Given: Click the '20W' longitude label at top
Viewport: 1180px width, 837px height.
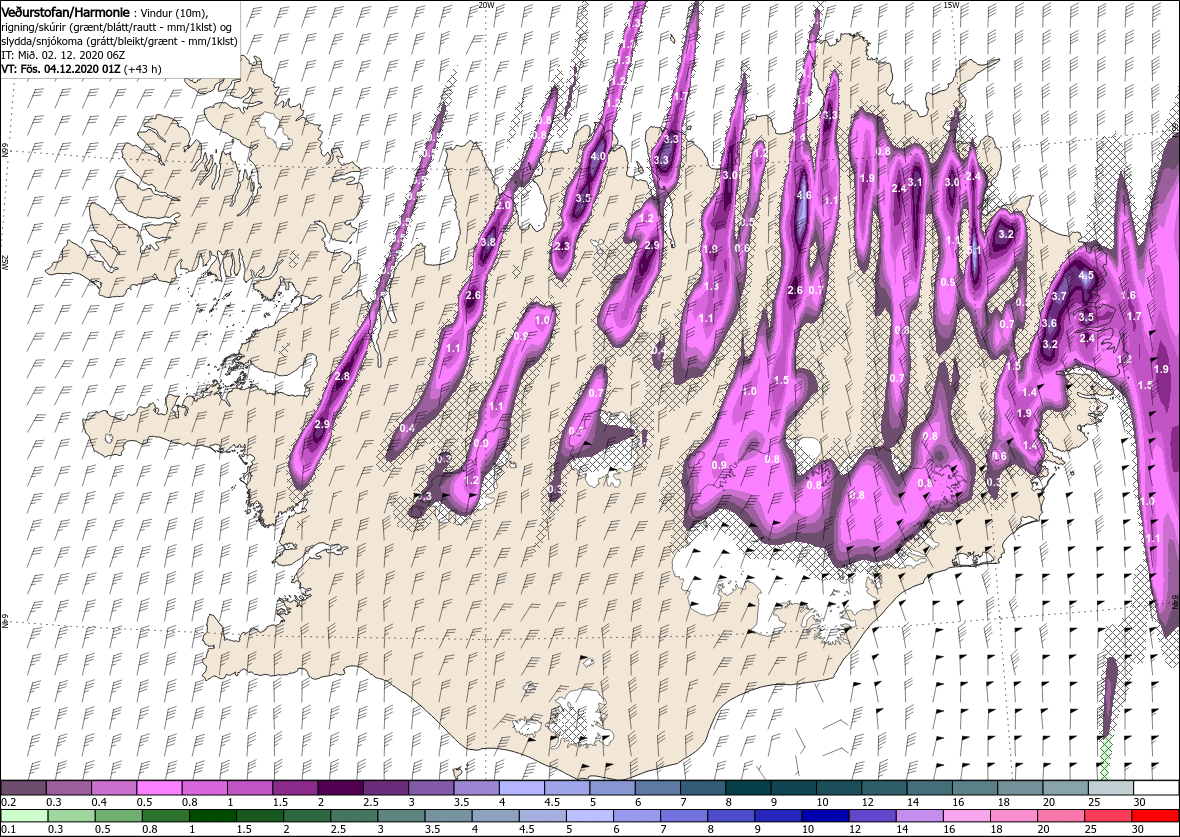Looking at the screenshot, I should (487, 5).
